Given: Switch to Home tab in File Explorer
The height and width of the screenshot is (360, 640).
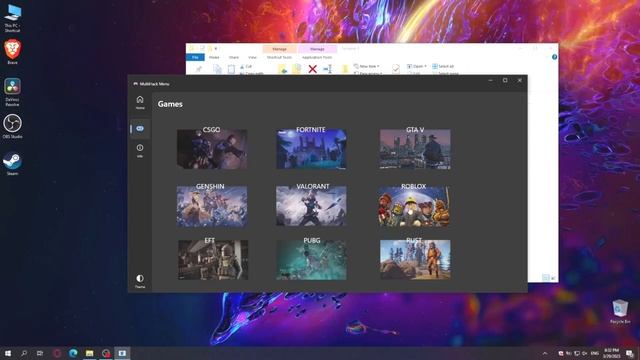Looking at the screenshot, I should pyautogui.click(x=214, y=58).
